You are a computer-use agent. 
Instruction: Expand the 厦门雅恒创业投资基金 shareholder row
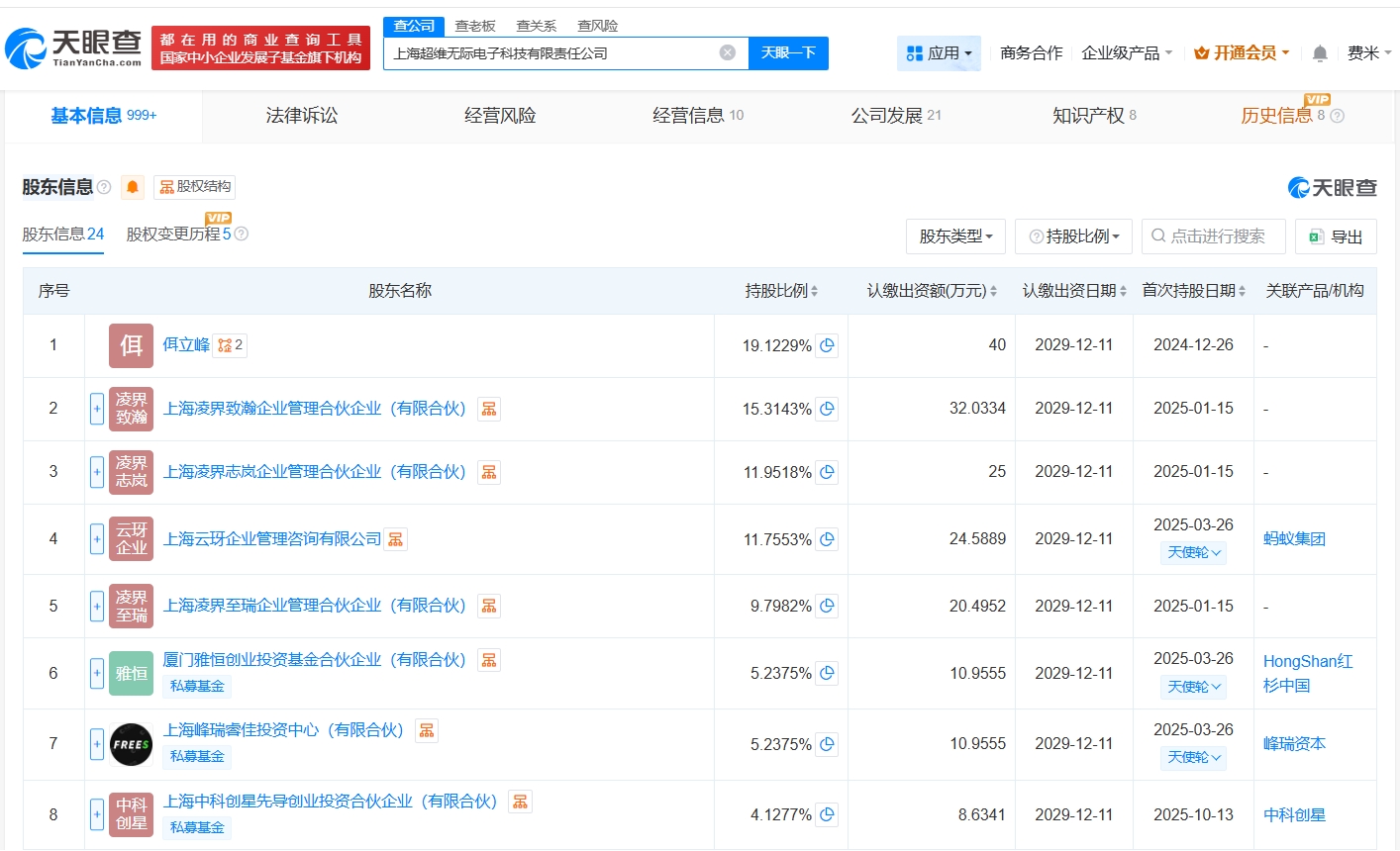pos(97,673)
